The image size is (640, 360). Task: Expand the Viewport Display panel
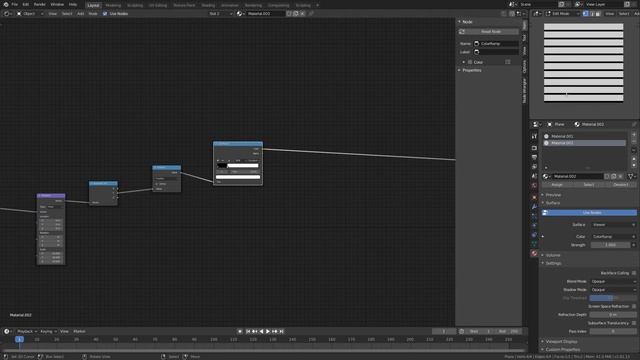pos(561,342)
